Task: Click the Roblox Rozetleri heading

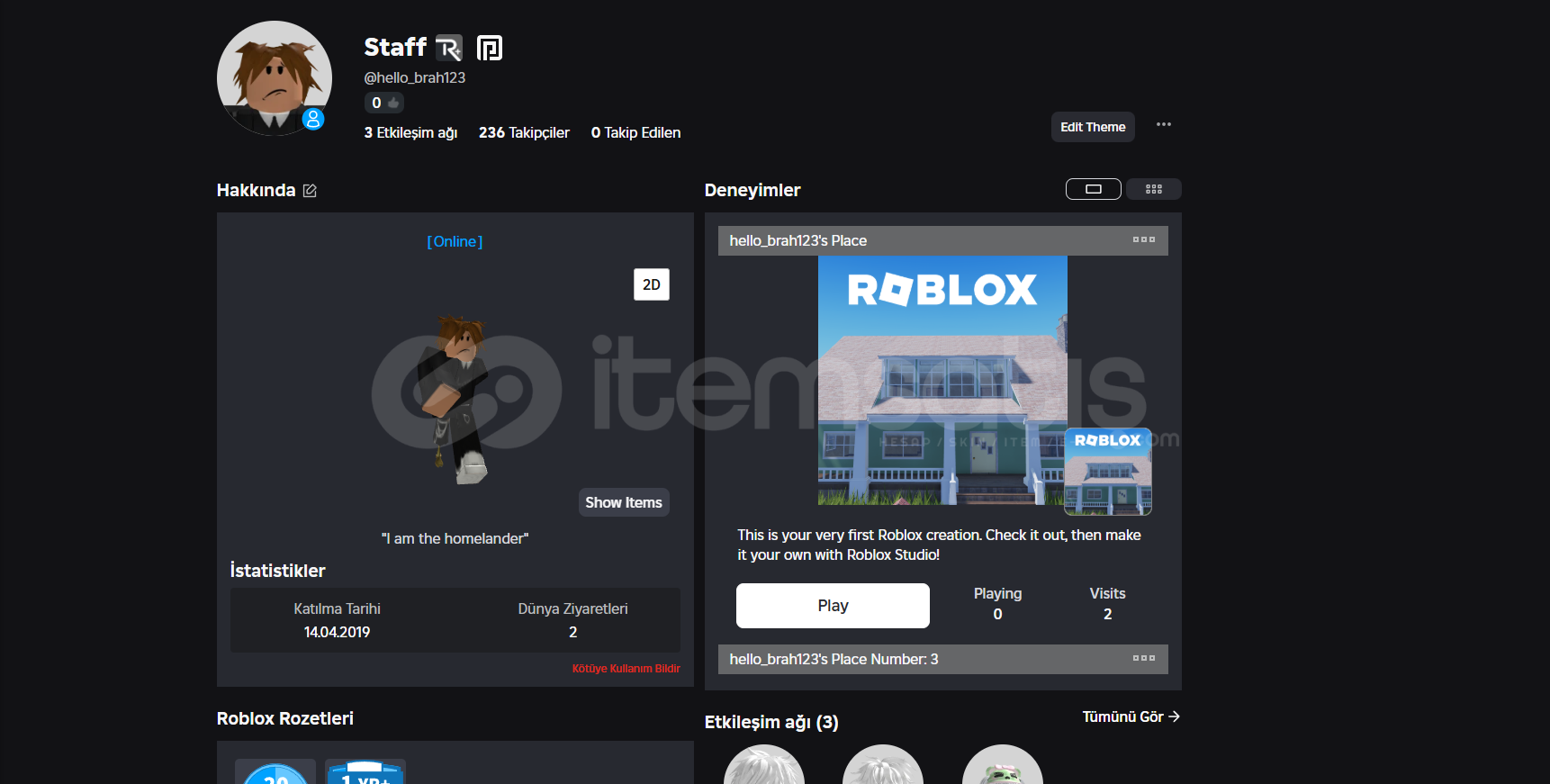Action: 285,718
